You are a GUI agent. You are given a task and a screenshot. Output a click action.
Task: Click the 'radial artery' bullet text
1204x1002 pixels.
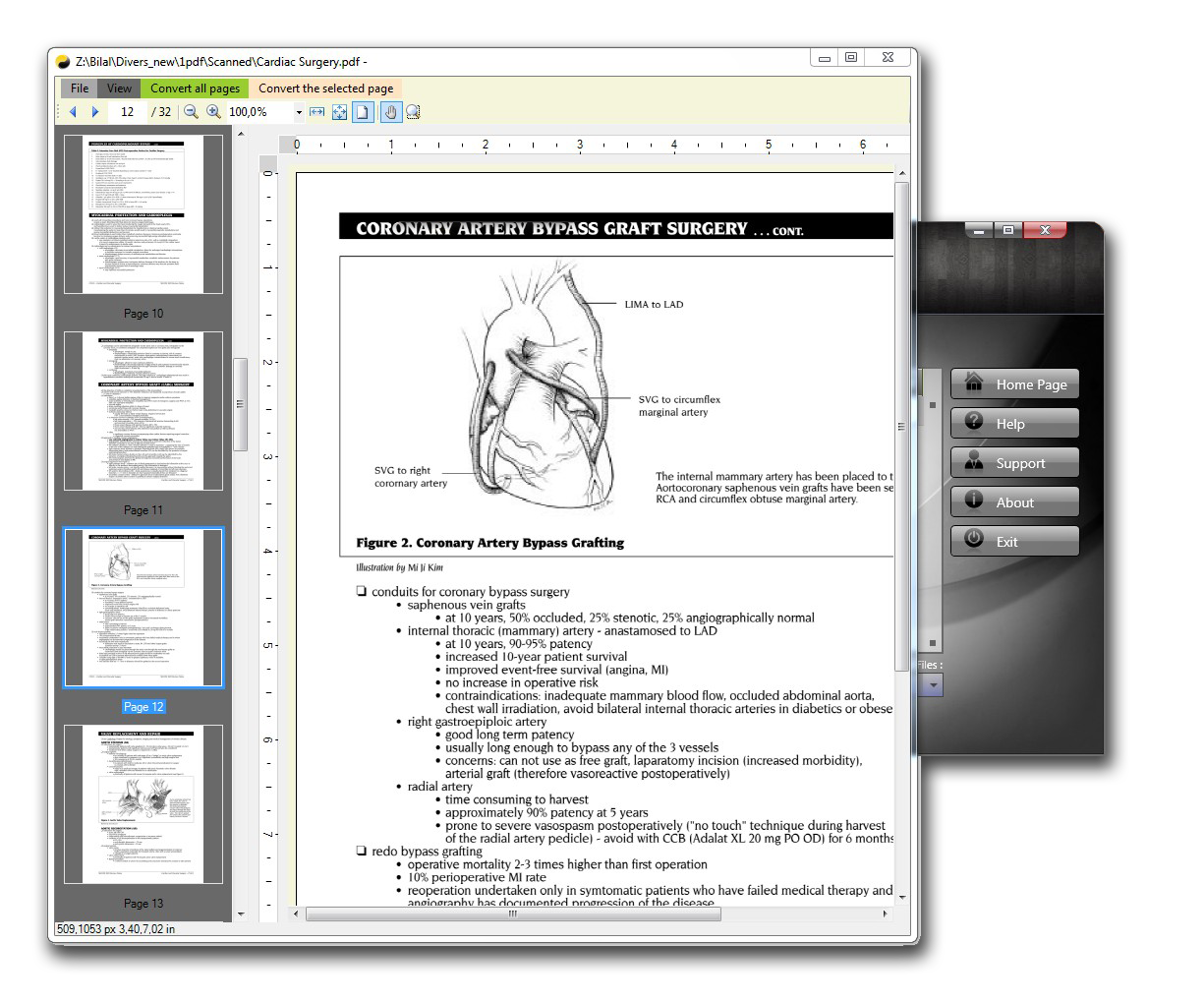(x=439, y=787)
